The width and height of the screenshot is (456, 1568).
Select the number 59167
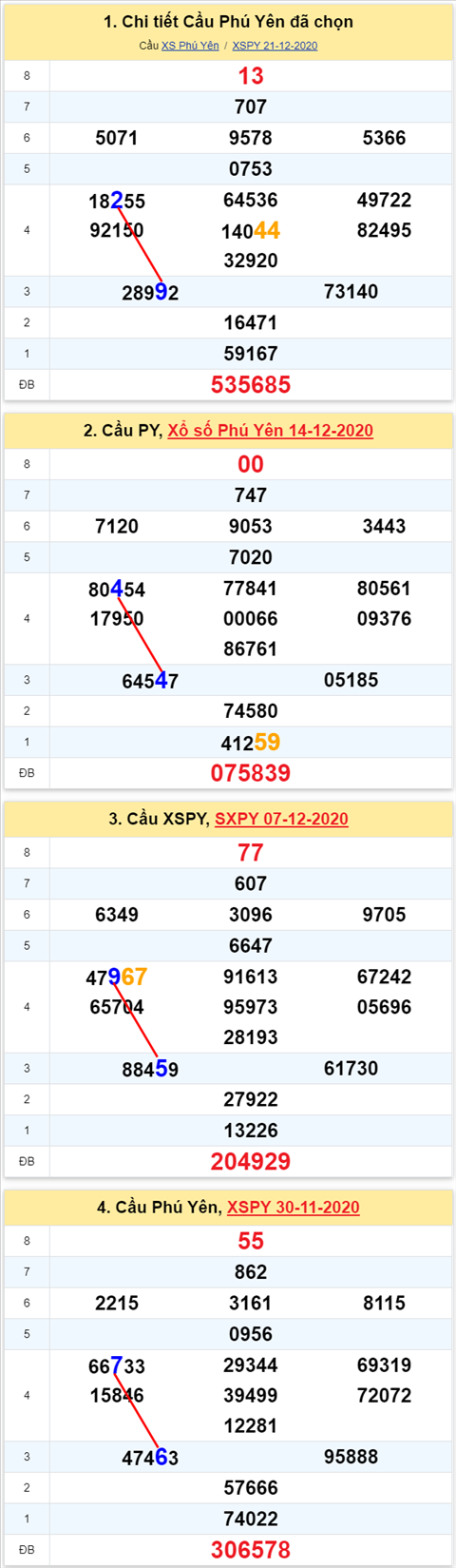click(251, 354)
